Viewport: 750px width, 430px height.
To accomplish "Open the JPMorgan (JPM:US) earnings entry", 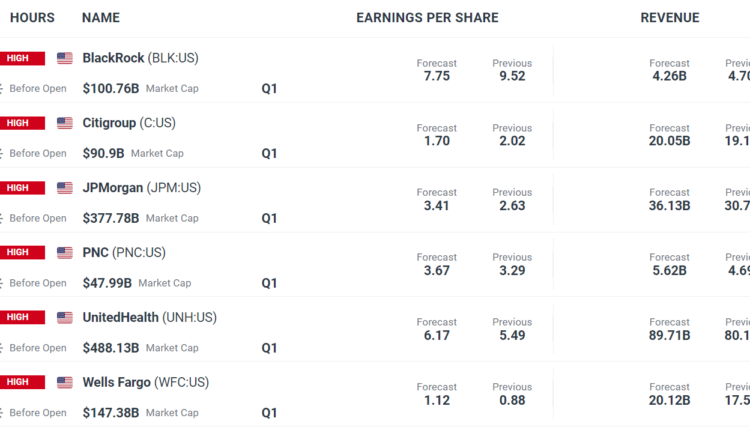I will click(x=141, y=188).
